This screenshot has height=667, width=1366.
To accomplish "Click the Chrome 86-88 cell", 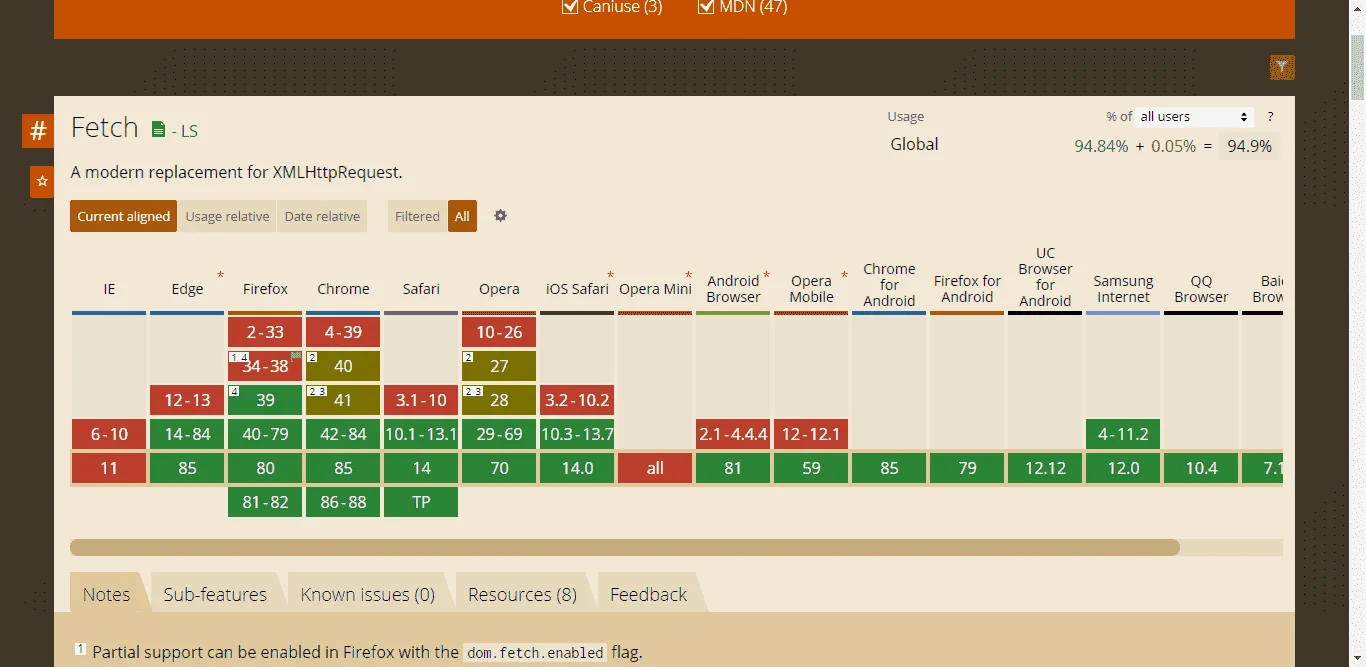I will [x=343, y=502].
